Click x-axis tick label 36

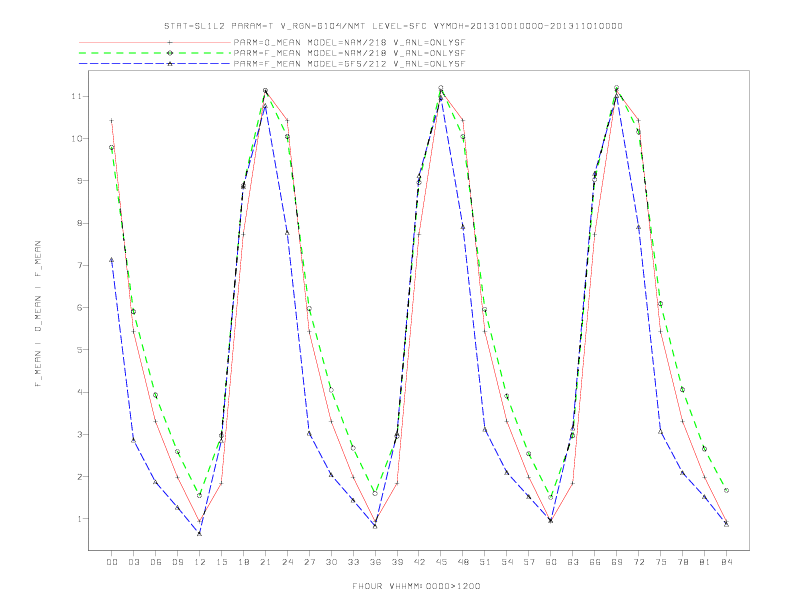[375, 562]
